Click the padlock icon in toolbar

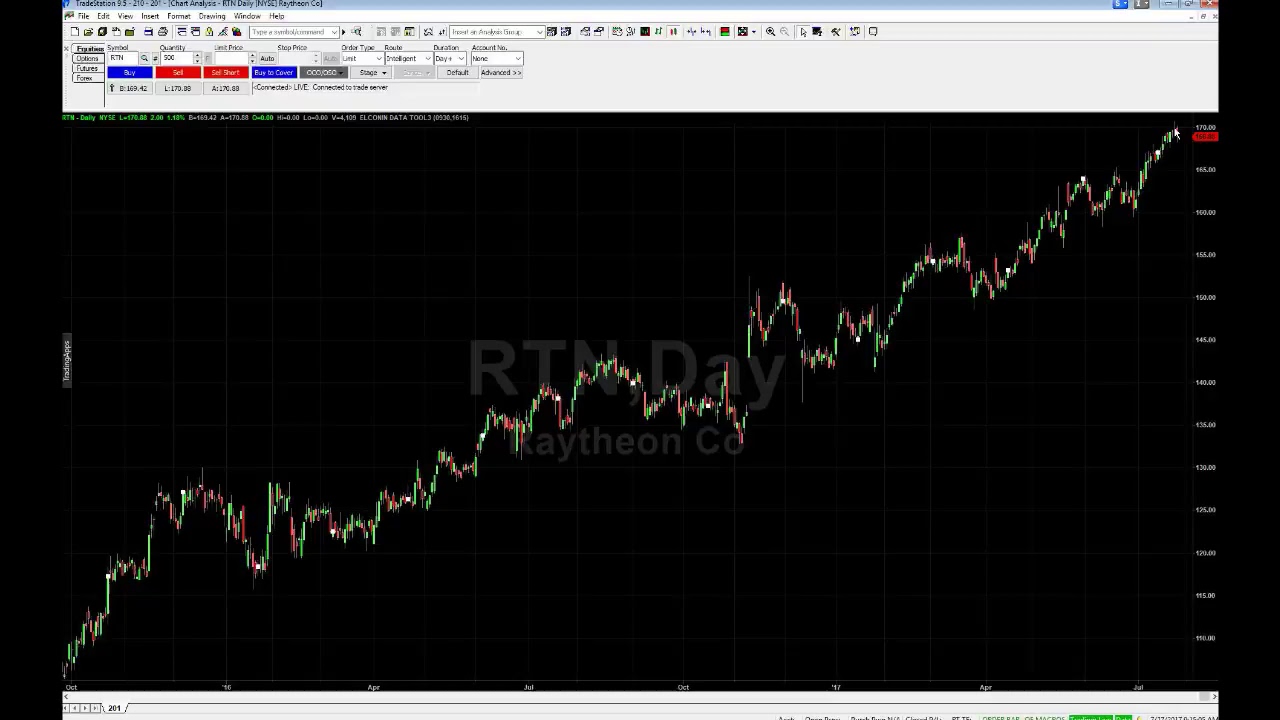[x=209, y=32]
